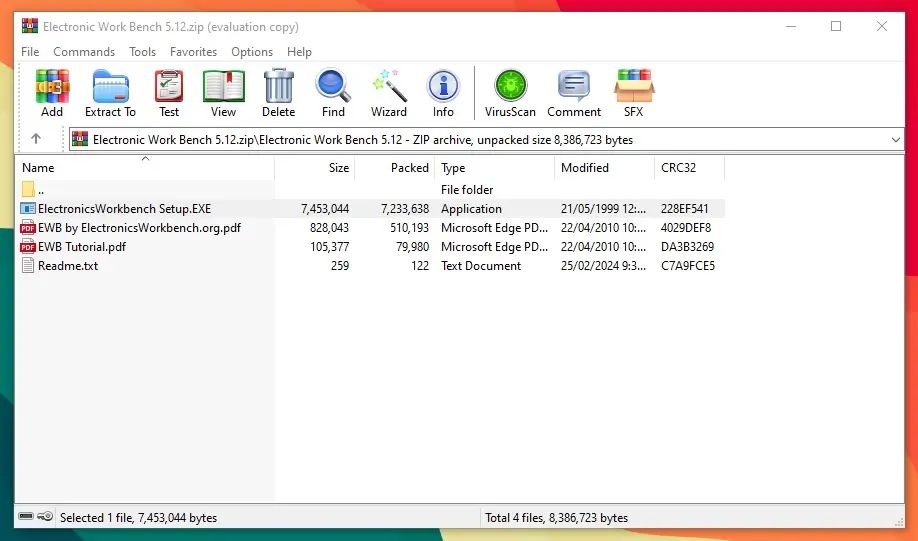Open the Comment tool

pyautogui.click(x=574, y=86)
